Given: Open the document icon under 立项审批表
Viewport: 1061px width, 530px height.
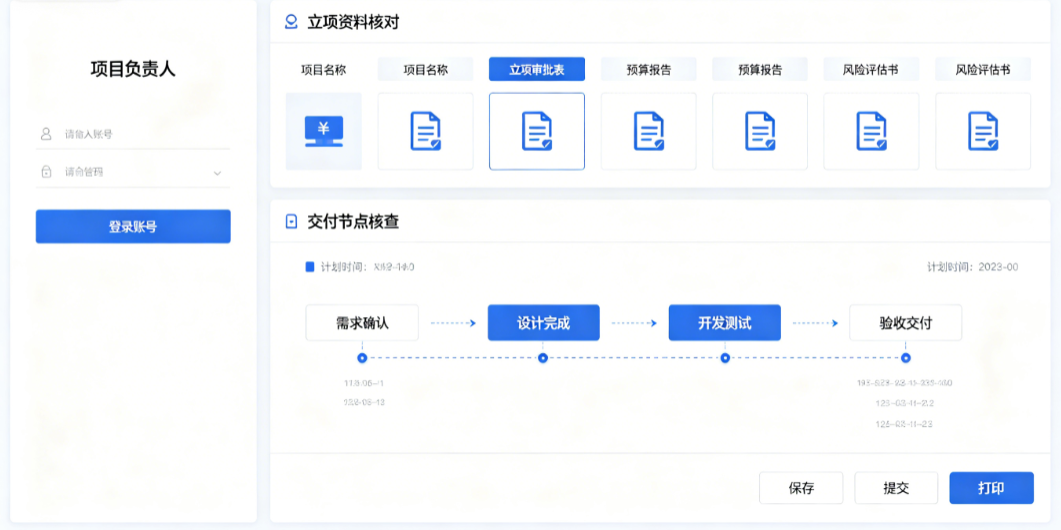Looking at the screenshot, I should 537,131.
